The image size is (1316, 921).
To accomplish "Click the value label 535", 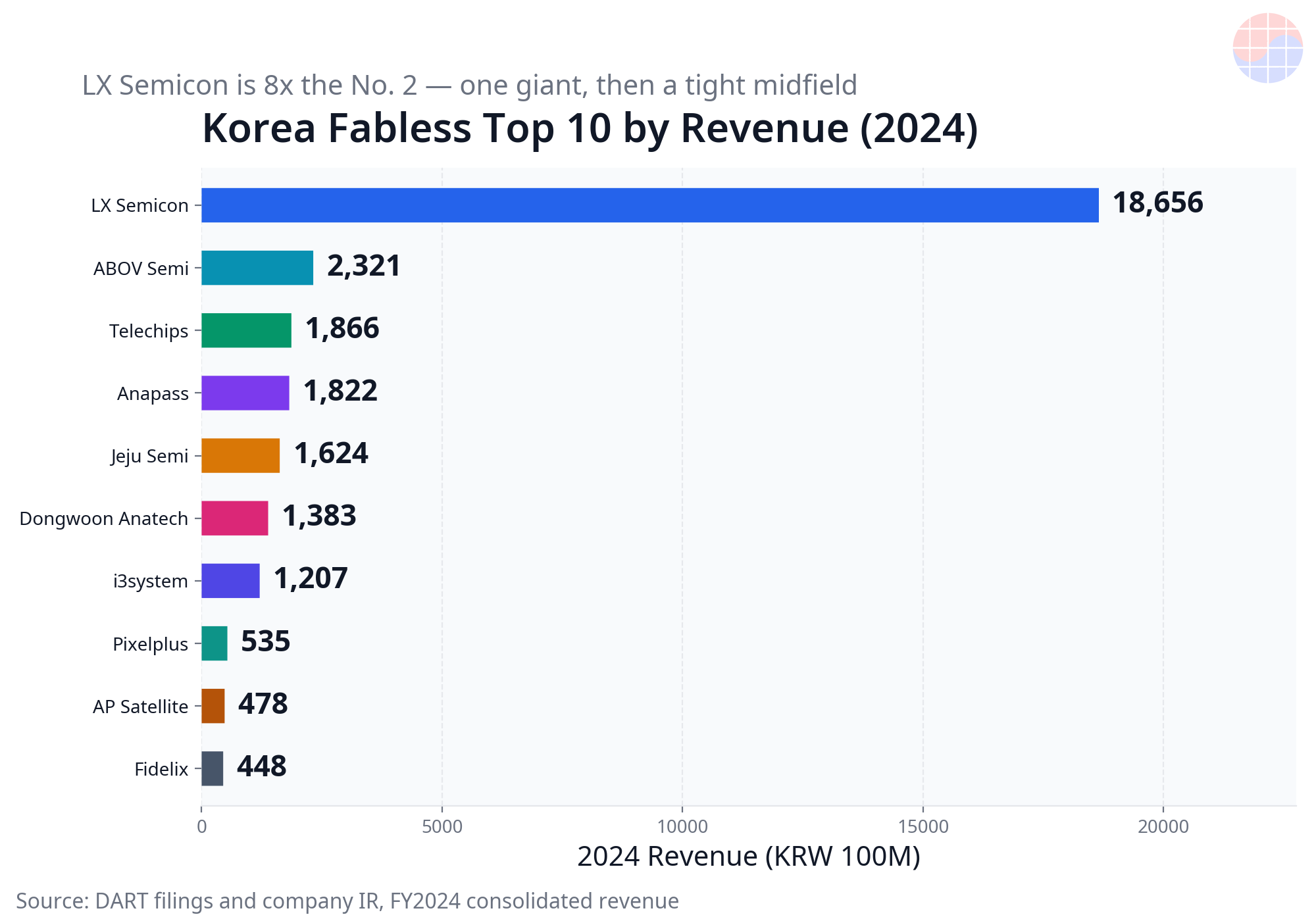I will [x=266, y=641].
